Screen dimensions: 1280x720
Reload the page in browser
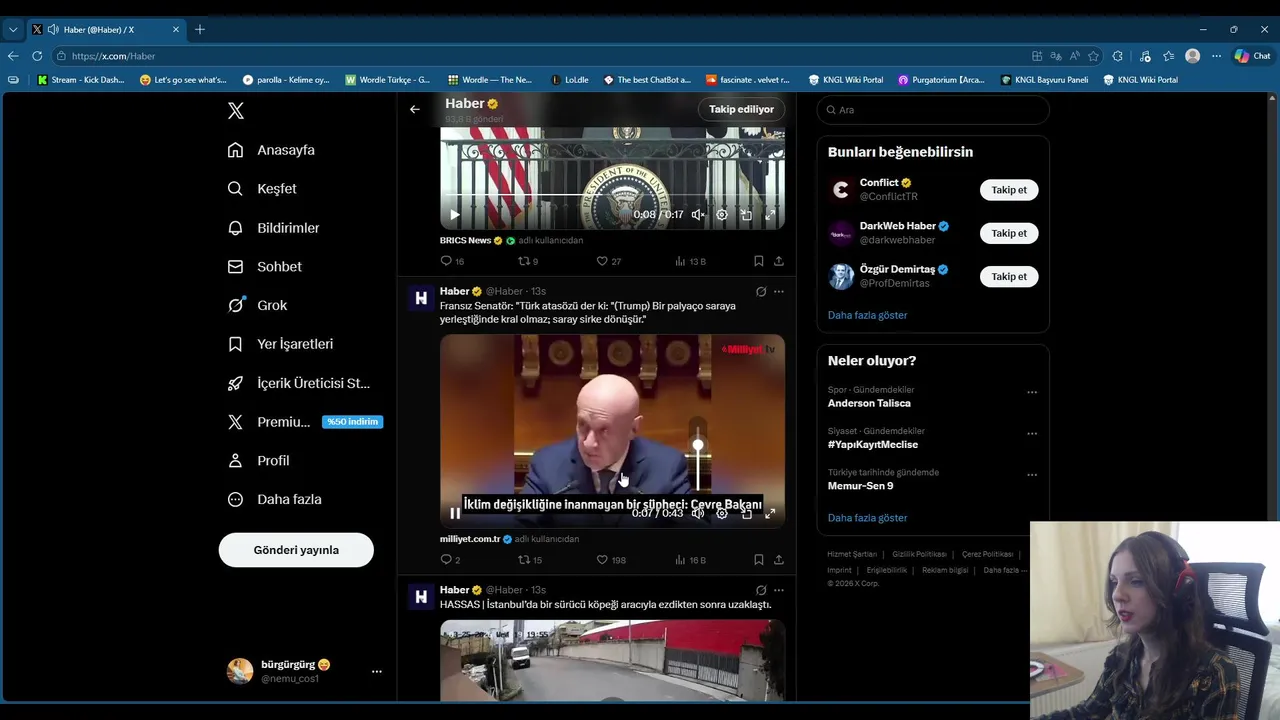tap(37, 56)
